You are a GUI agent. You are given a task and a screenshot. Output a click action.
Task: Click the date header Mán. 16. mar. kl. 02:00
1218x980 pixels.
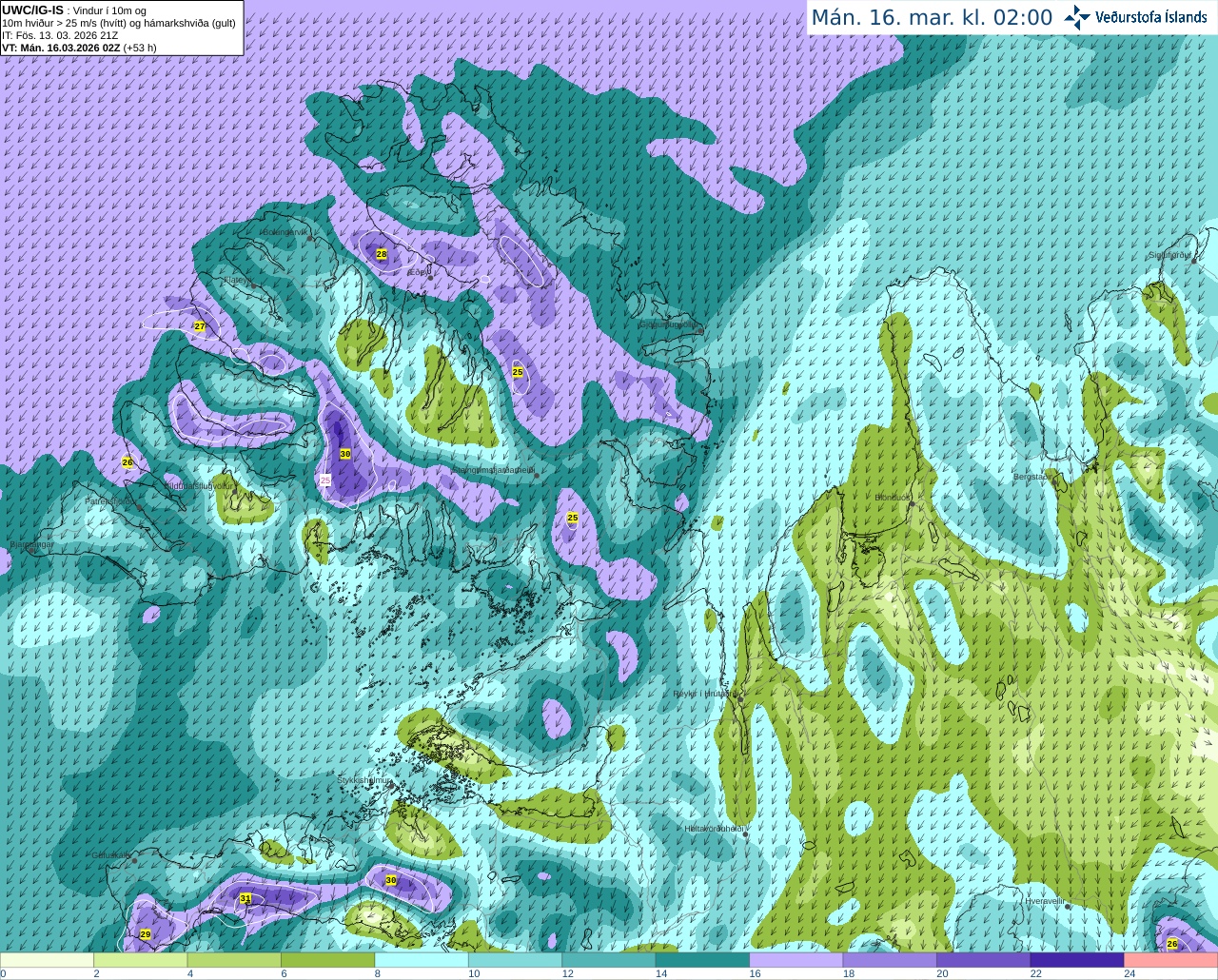pyautogui.click(x=932, y=18)
